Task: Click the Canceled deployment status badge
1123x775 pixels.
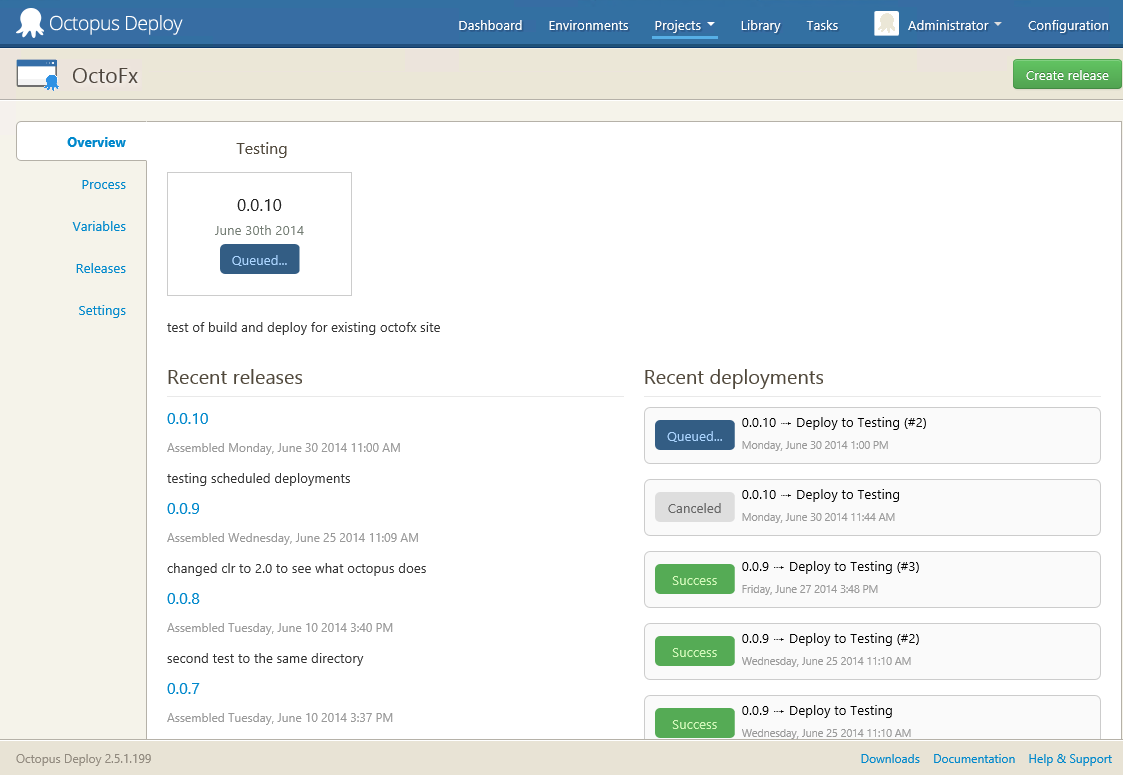Action: [694, 507]
